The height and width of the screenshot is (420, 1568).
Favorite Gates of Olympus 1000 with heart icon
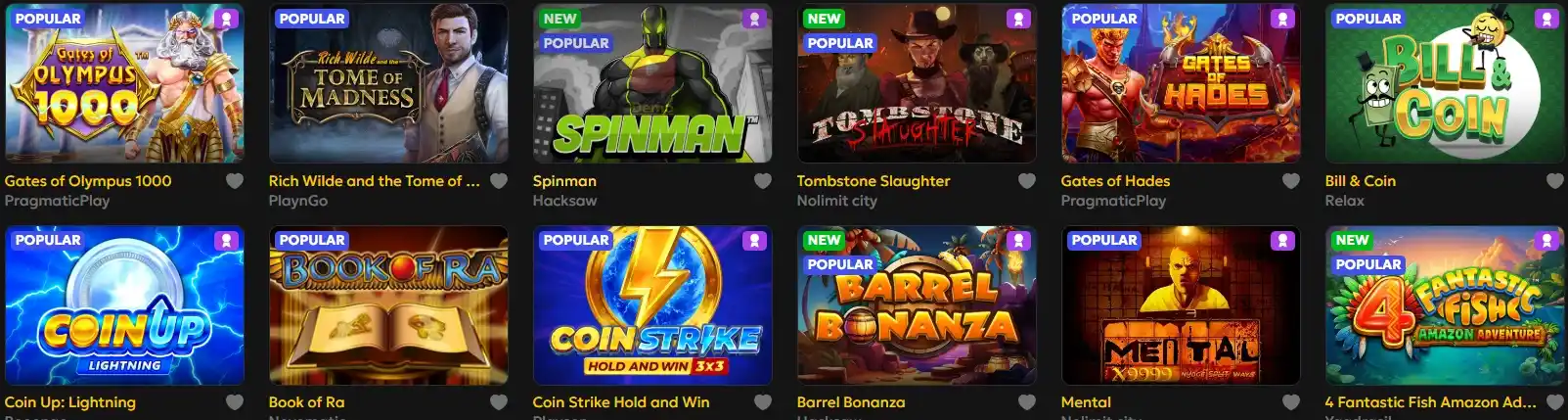tap(235, 181)
